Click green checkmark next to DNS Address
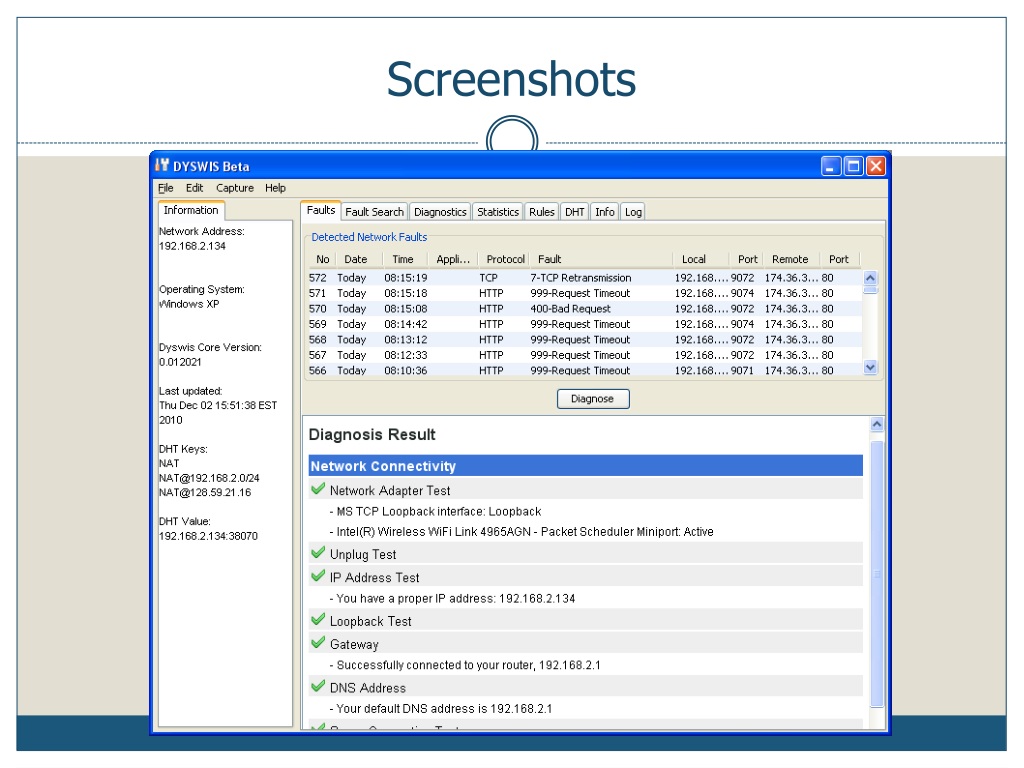This screenshot has height=768, width=1024. point(318,687)
